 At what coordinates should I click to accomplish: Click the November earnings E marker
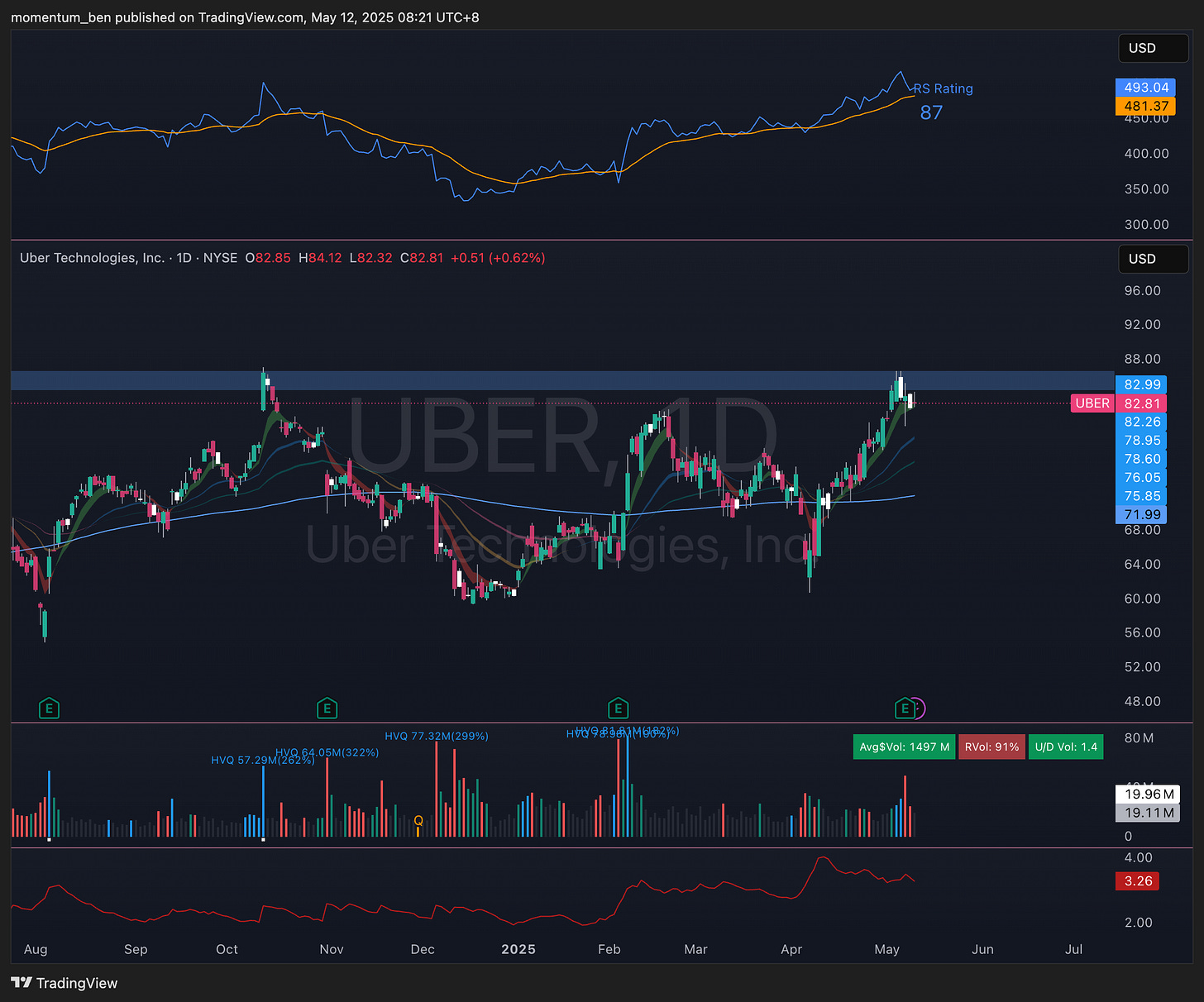coord(327,709)
